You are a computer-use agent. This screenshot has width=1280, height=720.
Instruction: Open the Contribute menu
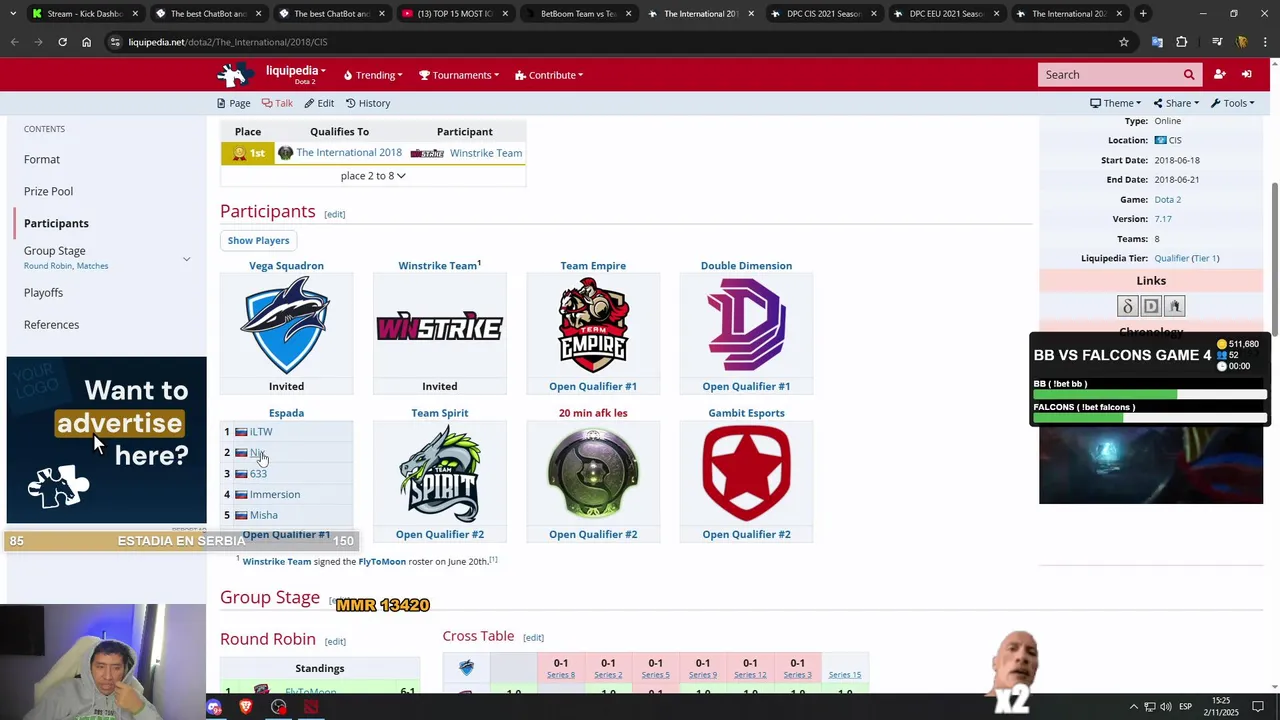click(549, 75)
